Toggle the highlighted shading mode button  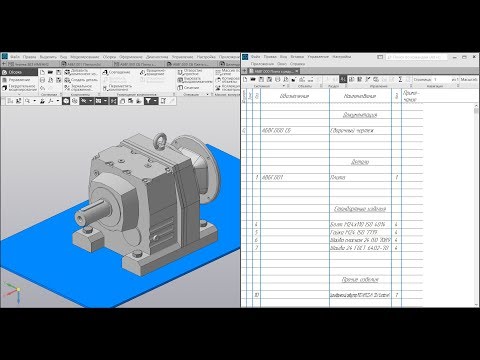(x=66, y=101)
